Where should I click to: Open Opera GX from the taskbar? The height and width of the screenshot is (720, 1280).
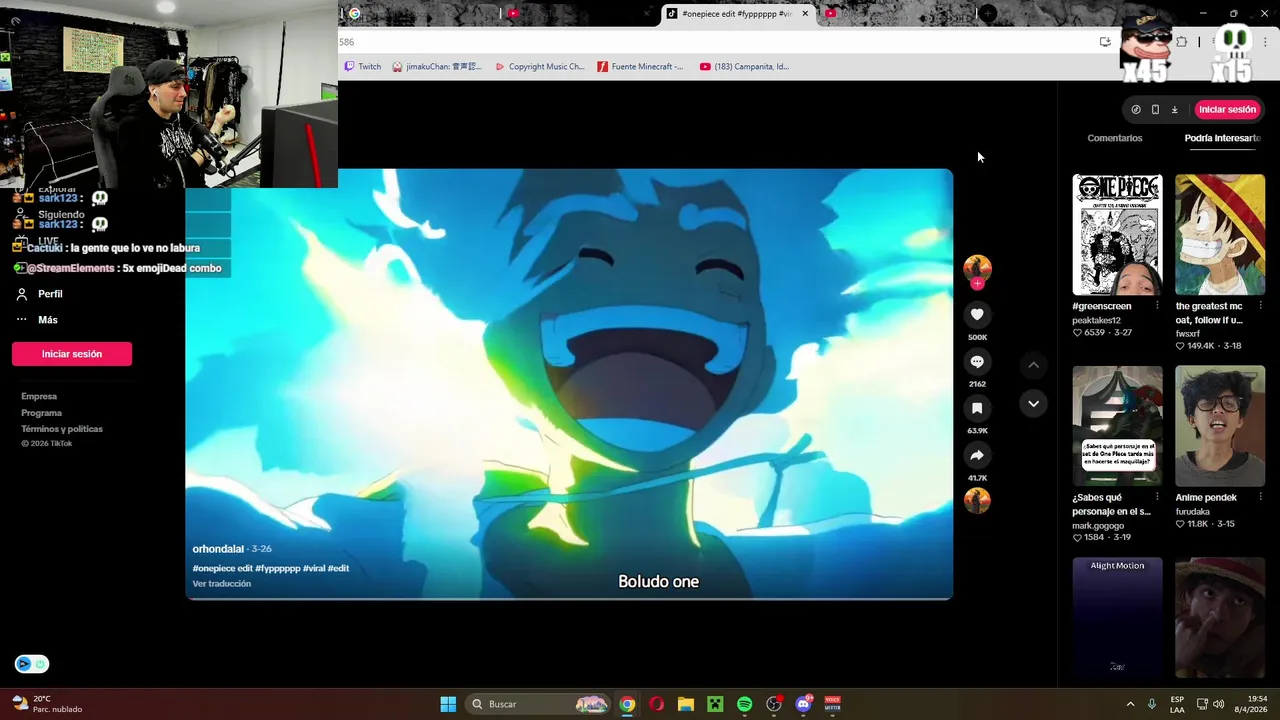pos(656,704)
